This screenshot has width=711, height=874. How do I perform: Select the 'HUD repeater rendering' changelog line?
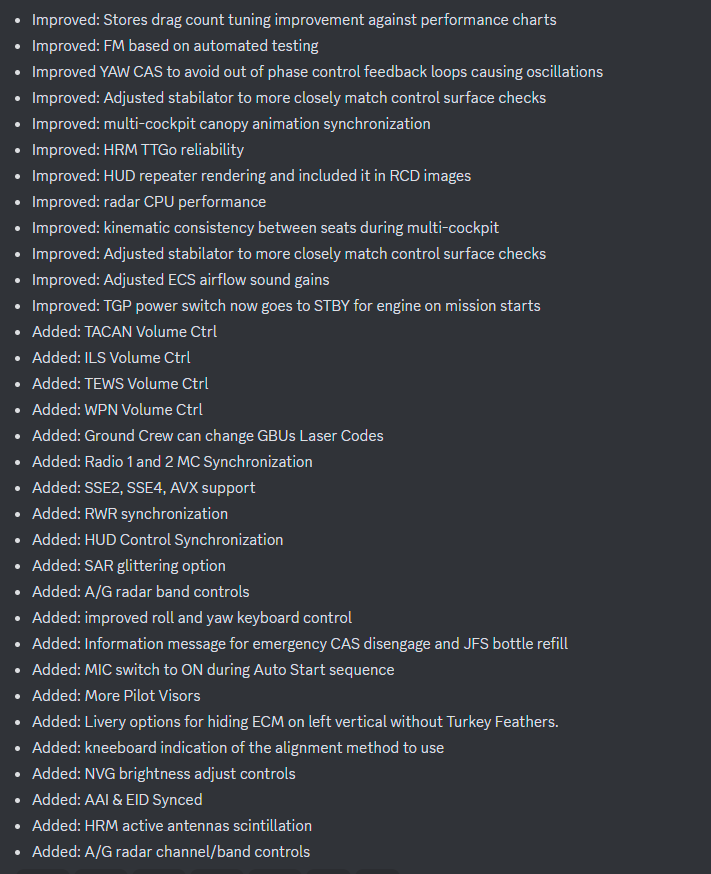click(x=251, y=176)
